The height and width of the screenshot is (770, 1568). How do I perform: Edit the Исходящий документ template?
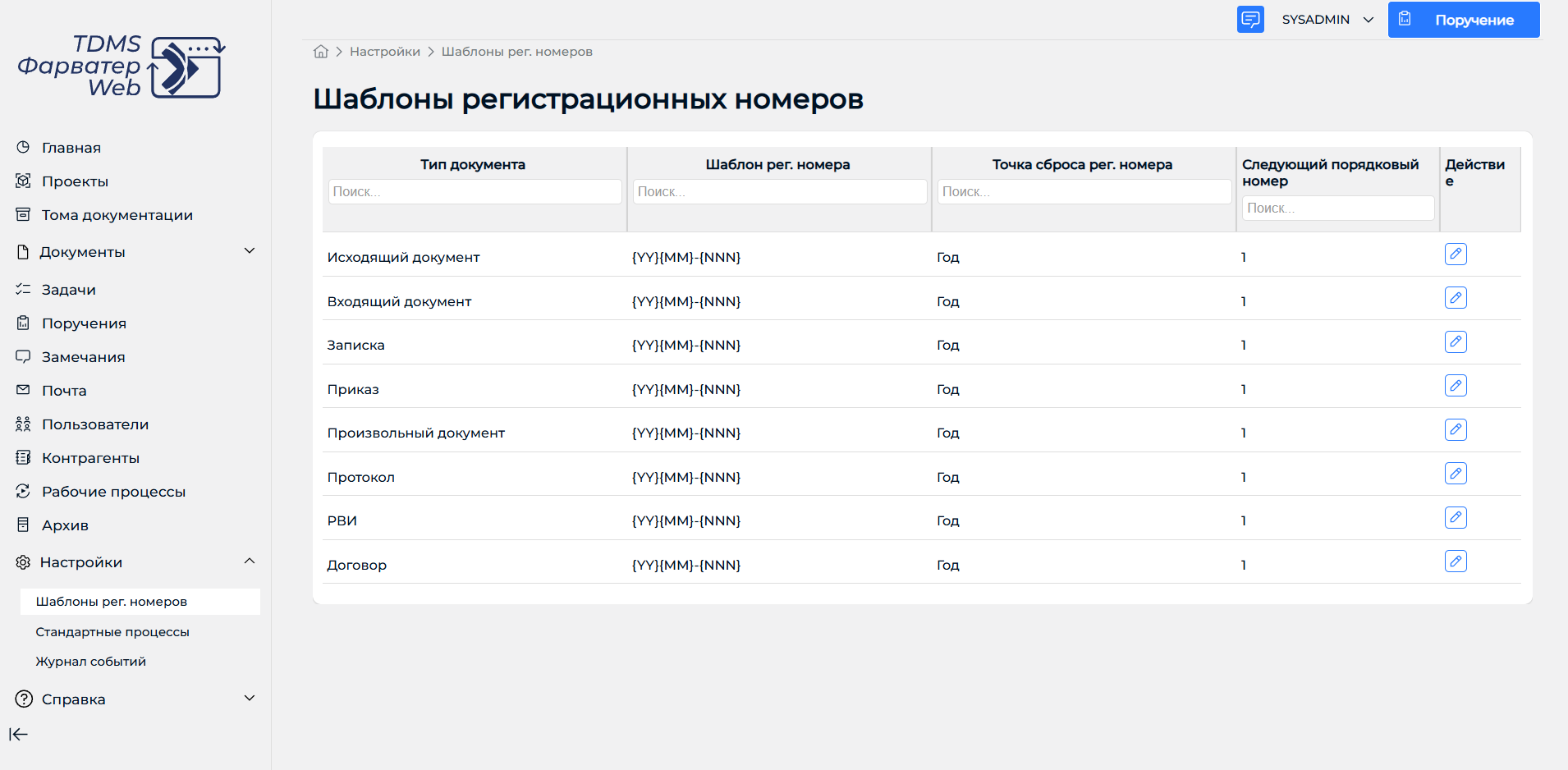(1456, 254)
